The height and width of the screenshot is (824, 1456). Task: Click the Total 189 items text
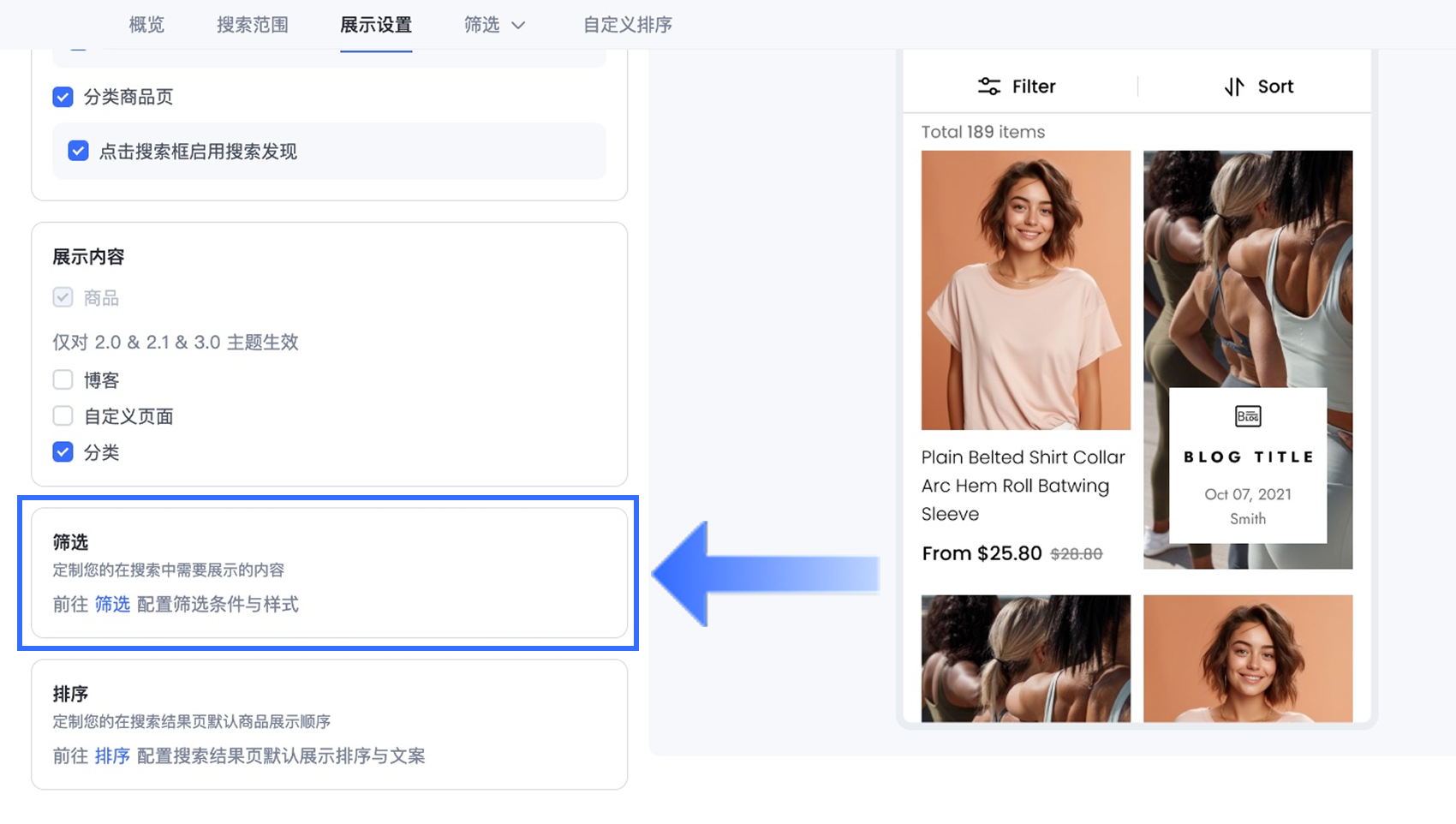983,132
